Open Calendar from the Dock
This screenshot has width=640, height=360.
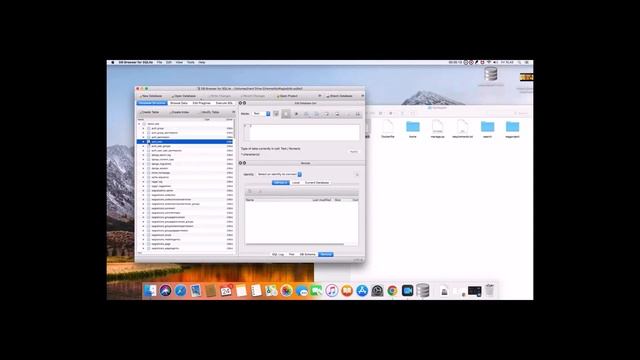(x=226, y=291)
